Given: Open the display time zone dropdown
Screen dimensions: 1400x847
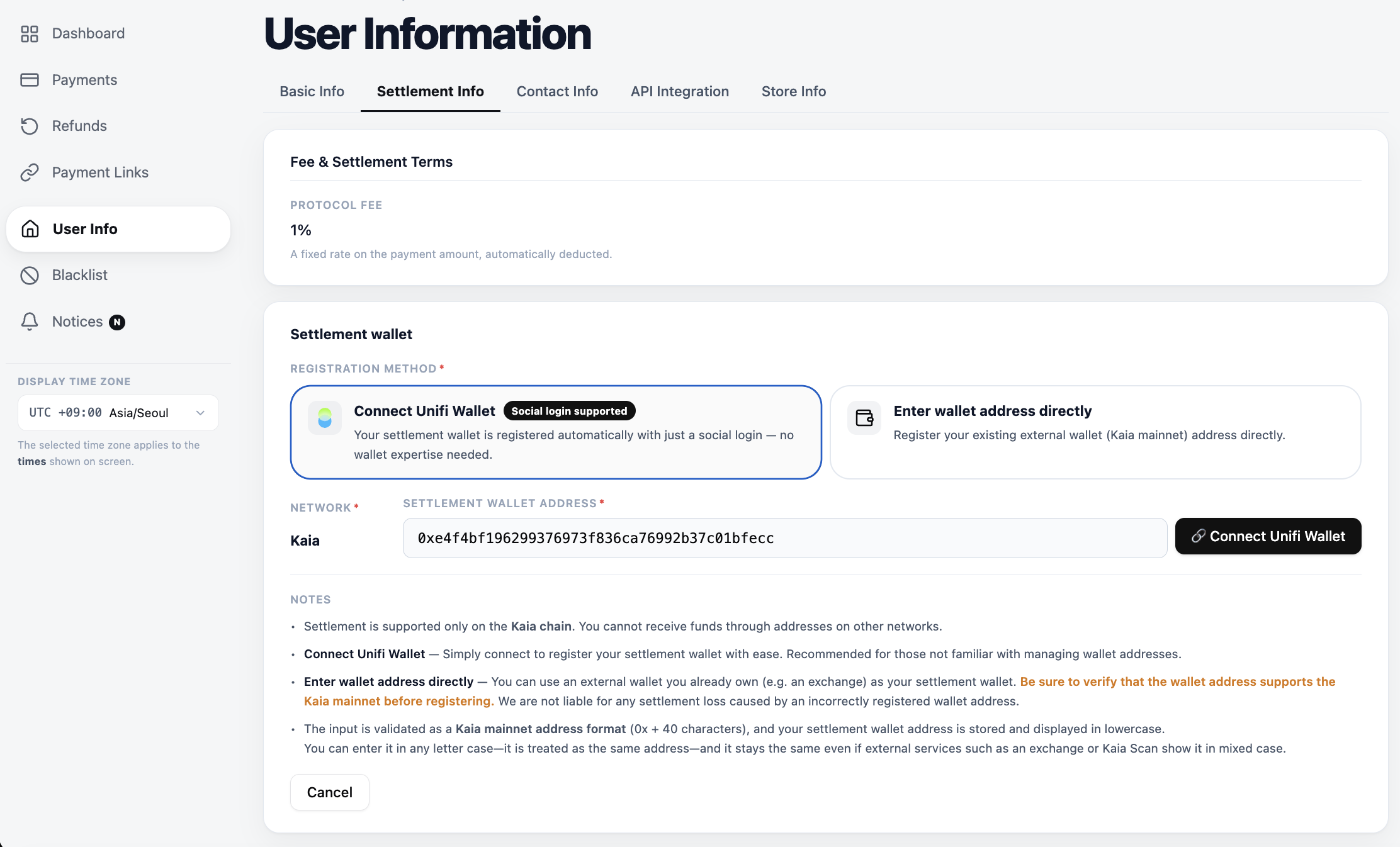Looking at the screenshot, I should (x=118, y=413).
